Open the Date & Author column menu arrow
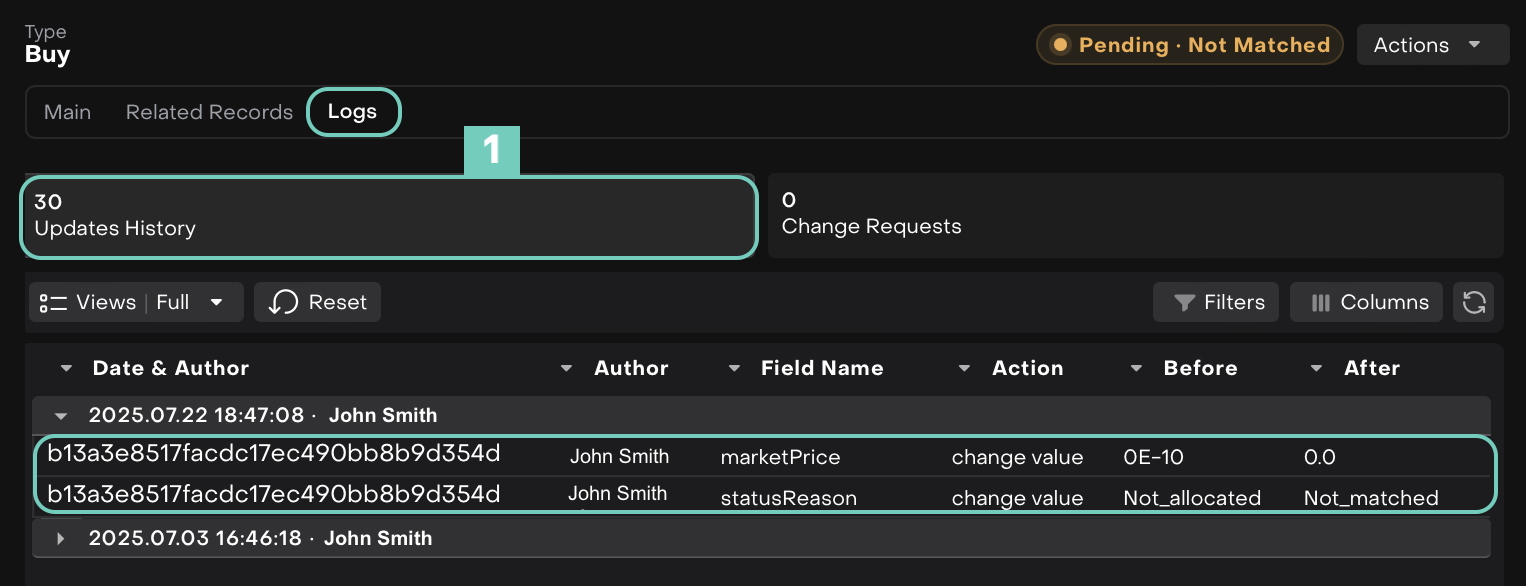The width and height of the screenshot is (1526, 586). (x=66, y=368)
